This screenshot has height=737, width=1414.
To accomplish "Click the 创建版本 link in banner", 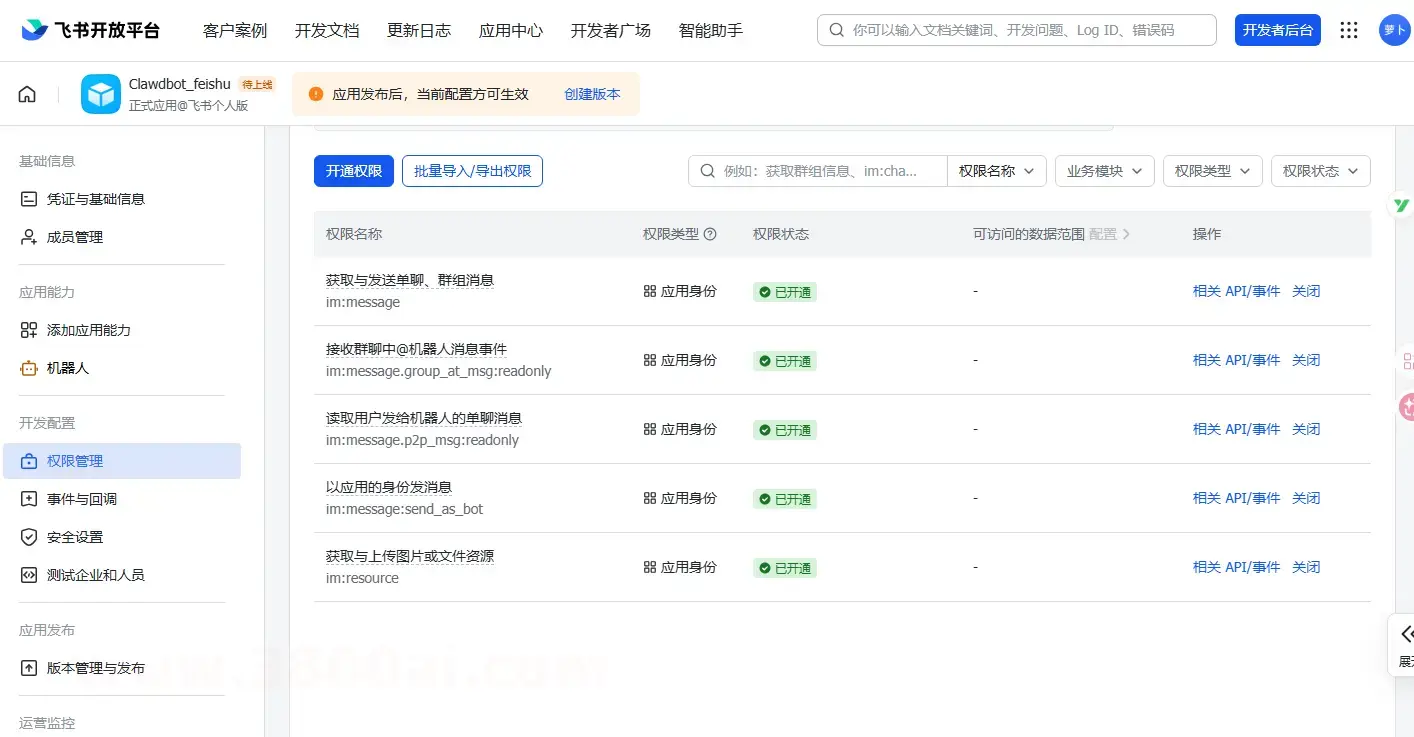I will [x=592, y=94].
